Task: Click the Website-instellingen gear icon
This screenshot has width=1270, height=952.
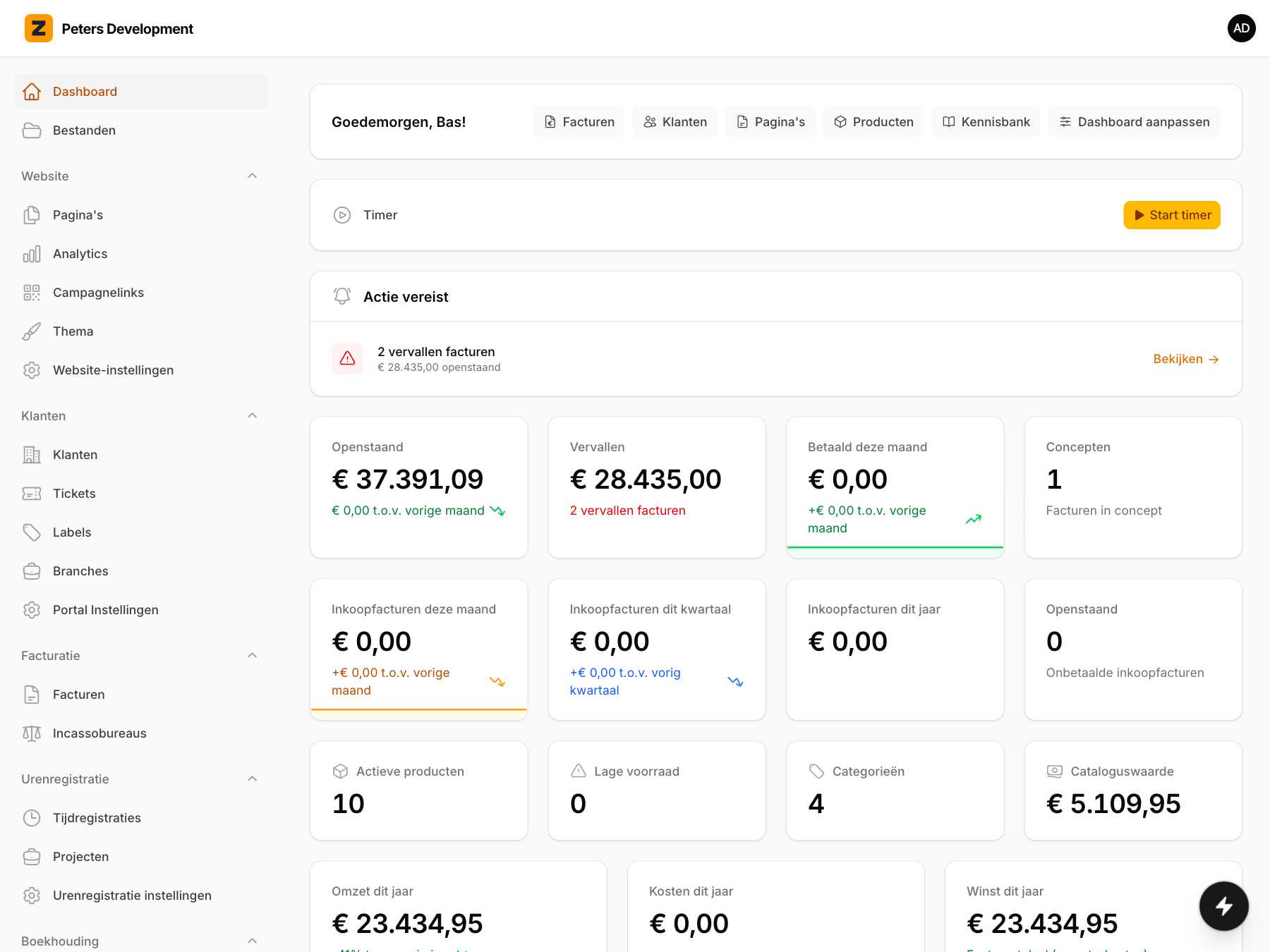Action: click(x=32, y=370)
